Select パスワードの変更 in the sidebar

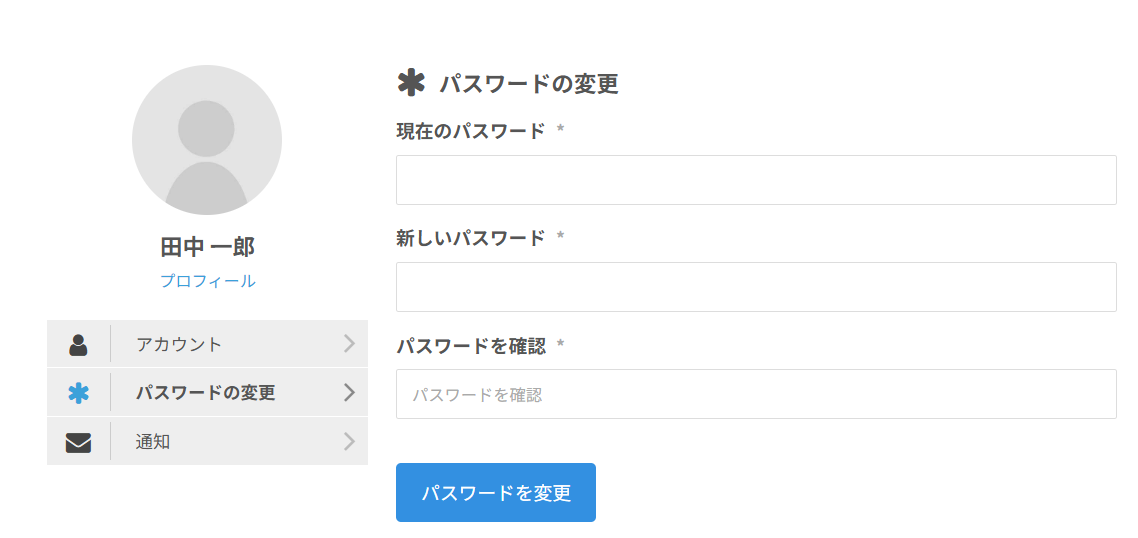pyautogui.click(x=205, y=393)
